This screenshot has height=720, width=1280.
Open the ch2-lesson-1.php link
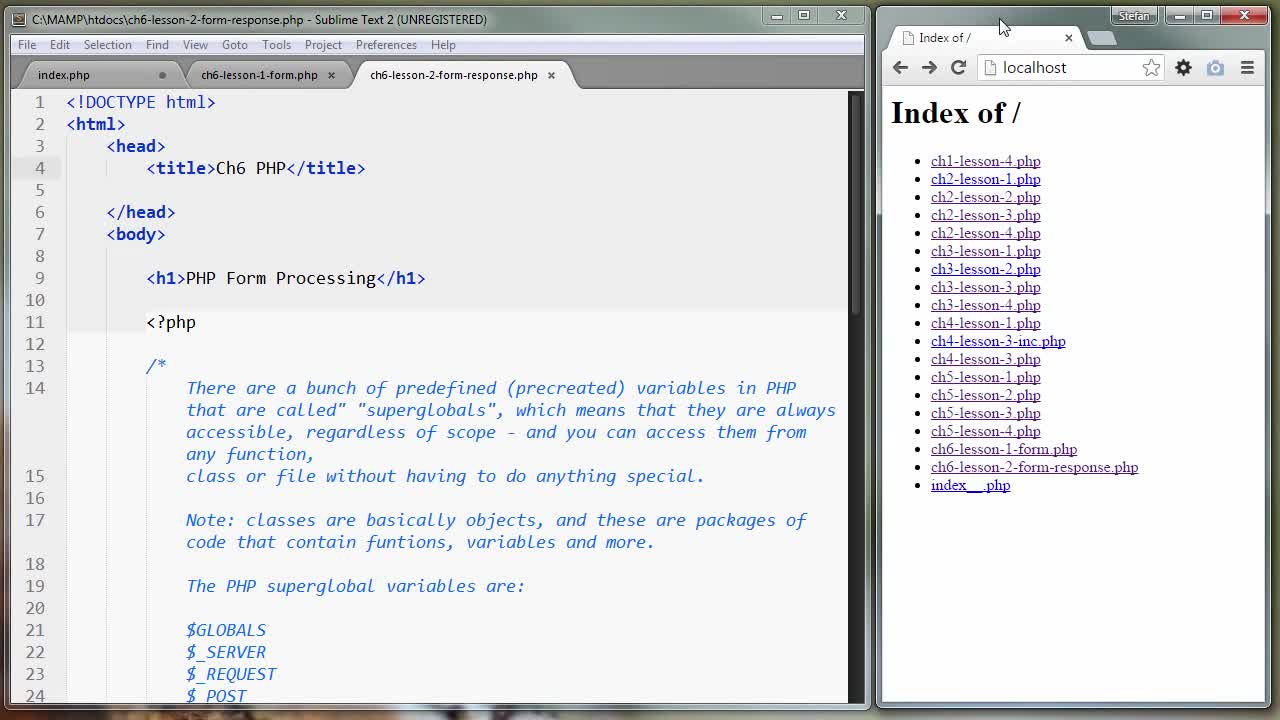click(985, 179)
